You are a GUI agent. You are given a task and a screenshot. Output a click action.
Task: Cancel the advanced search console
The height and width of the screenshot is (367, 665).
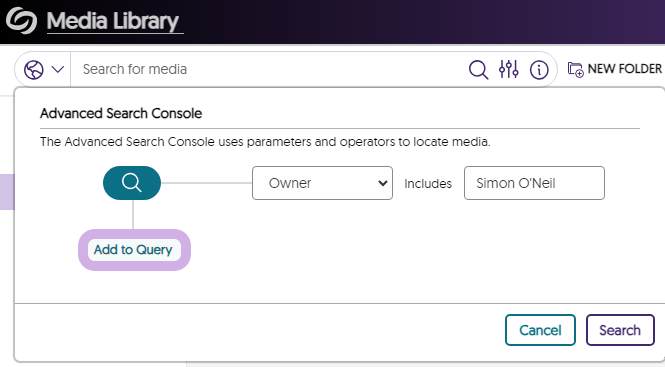[x=540, y=330]
